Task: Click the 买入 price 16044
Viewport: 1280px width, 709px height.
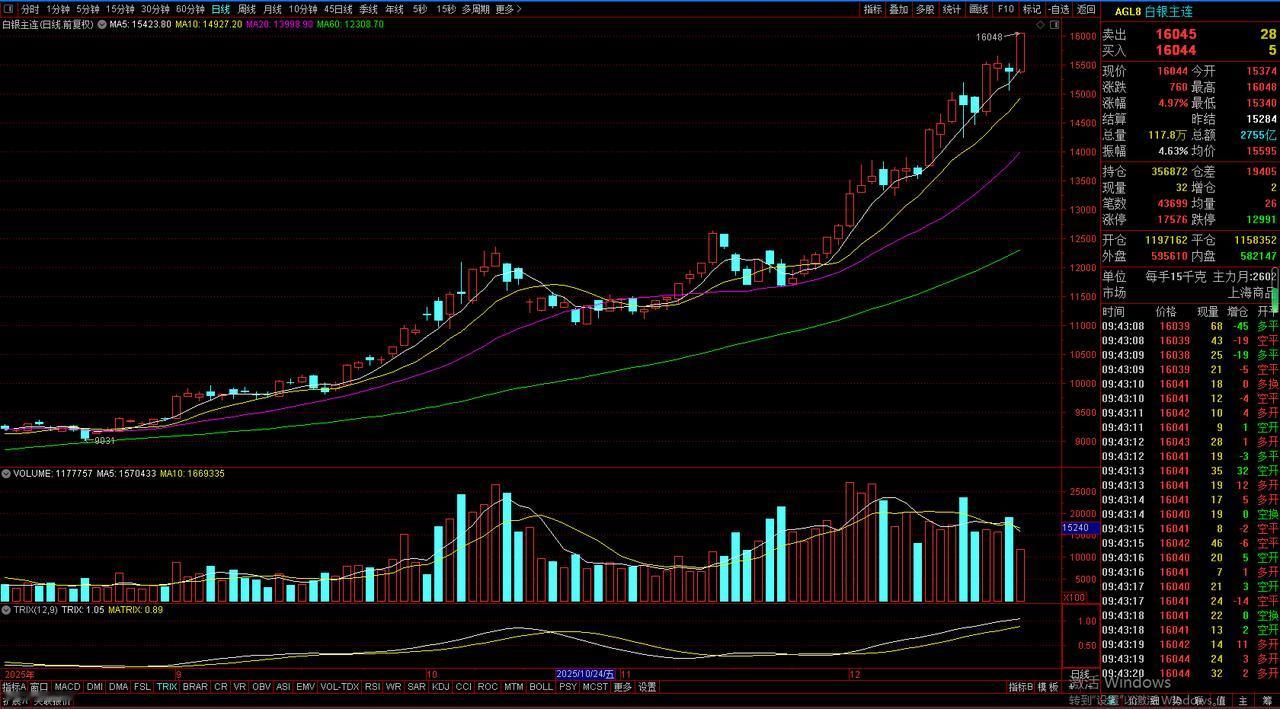Action: pos(1176,50)
